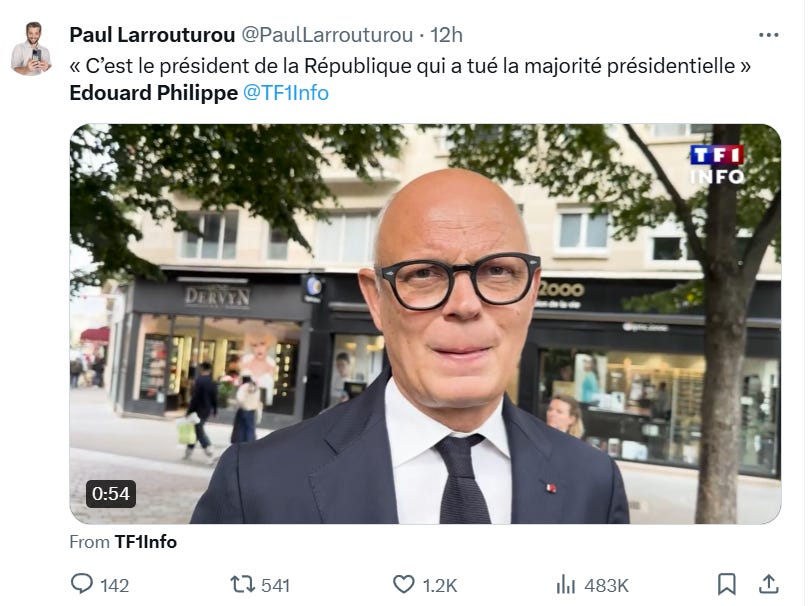
Task: Click the 483K views count
Action: [x=606, y=585]
